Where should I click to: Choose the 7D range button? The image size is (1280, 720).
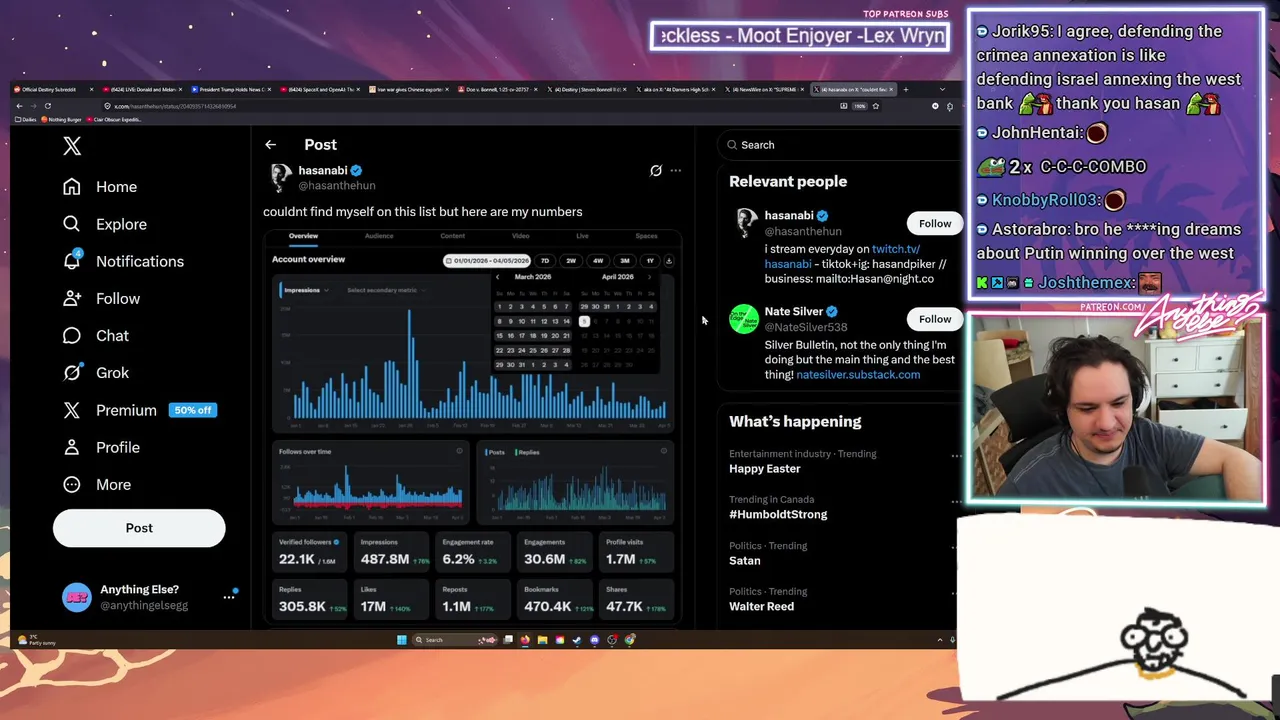545,261
